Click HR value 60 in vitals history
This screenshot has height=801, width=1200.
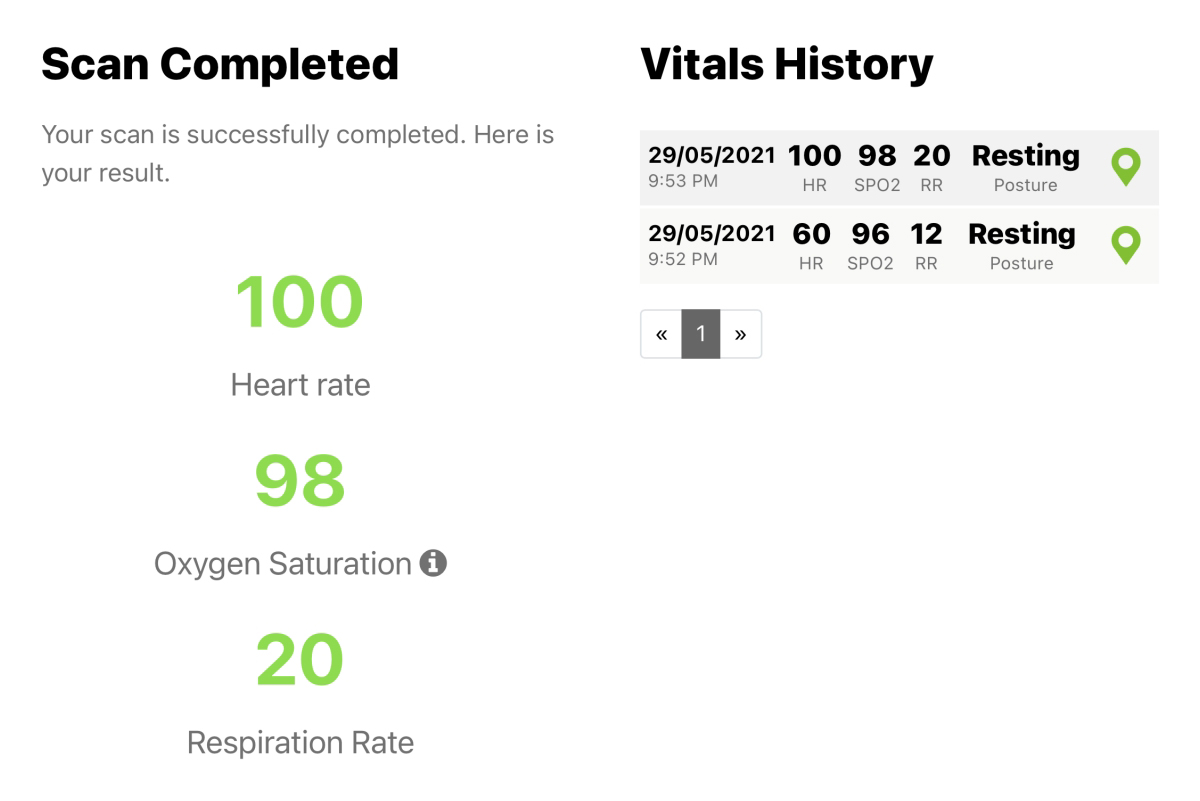coord(812,234)
